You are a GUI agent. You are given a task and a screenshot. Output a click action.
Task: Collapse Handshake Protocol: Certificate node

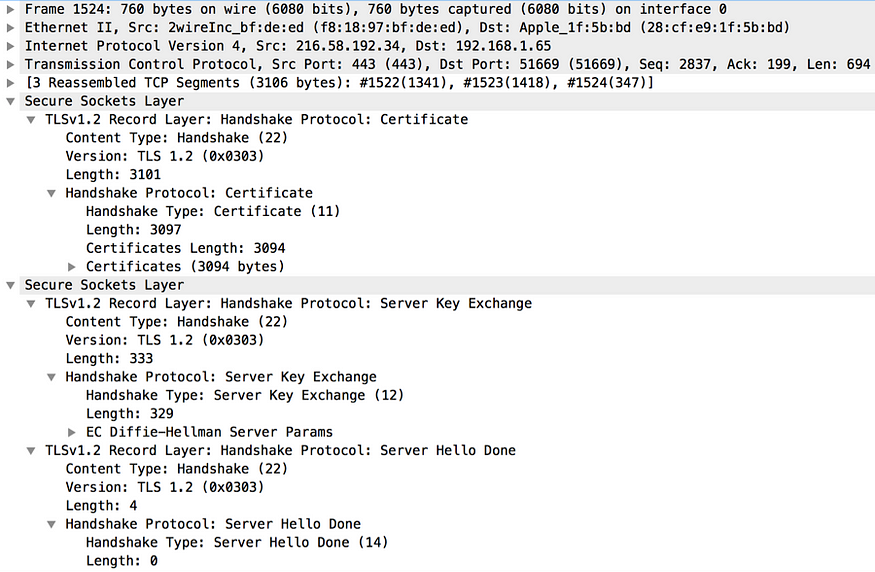tap(51, 194)
